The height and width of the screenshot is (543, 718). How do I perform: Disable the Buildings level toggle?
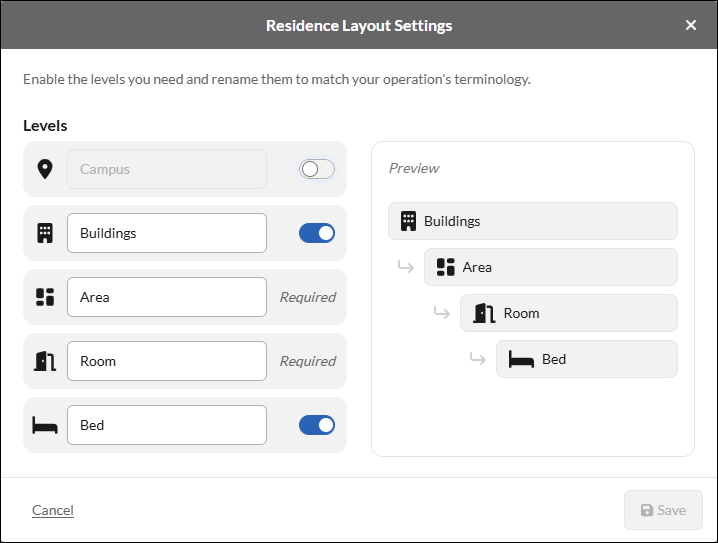coord(317,233)
